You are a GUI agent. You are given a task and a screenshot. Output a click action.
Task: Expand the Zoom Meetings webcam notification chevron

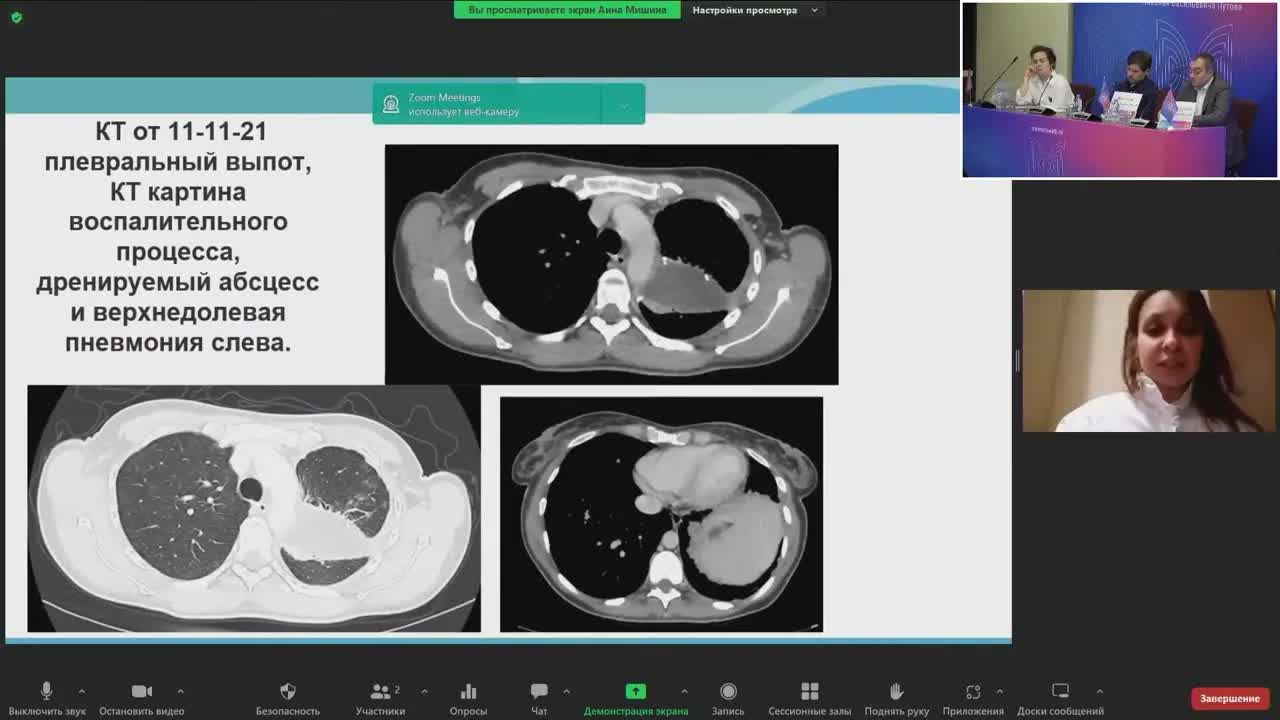click(623, 105)
